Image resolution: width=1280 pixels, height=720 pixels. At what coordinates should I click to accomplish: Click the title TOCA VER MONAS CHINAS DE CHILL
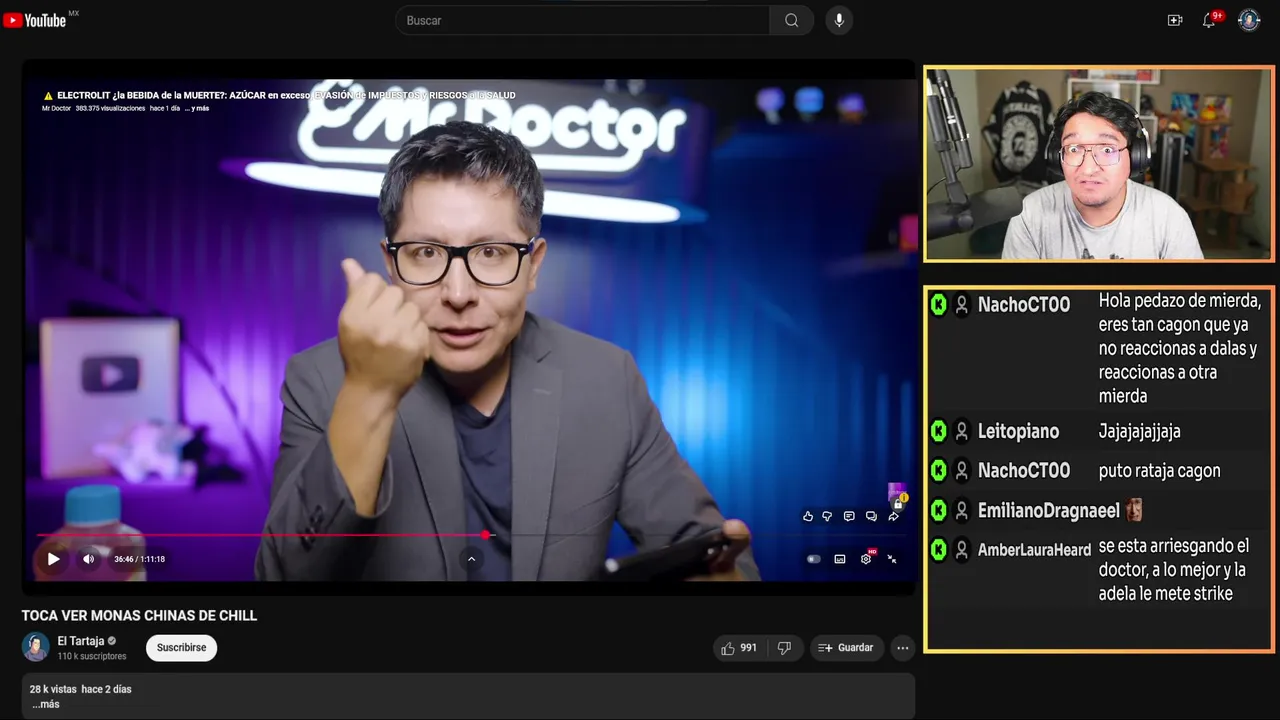(x=139, y=616)
